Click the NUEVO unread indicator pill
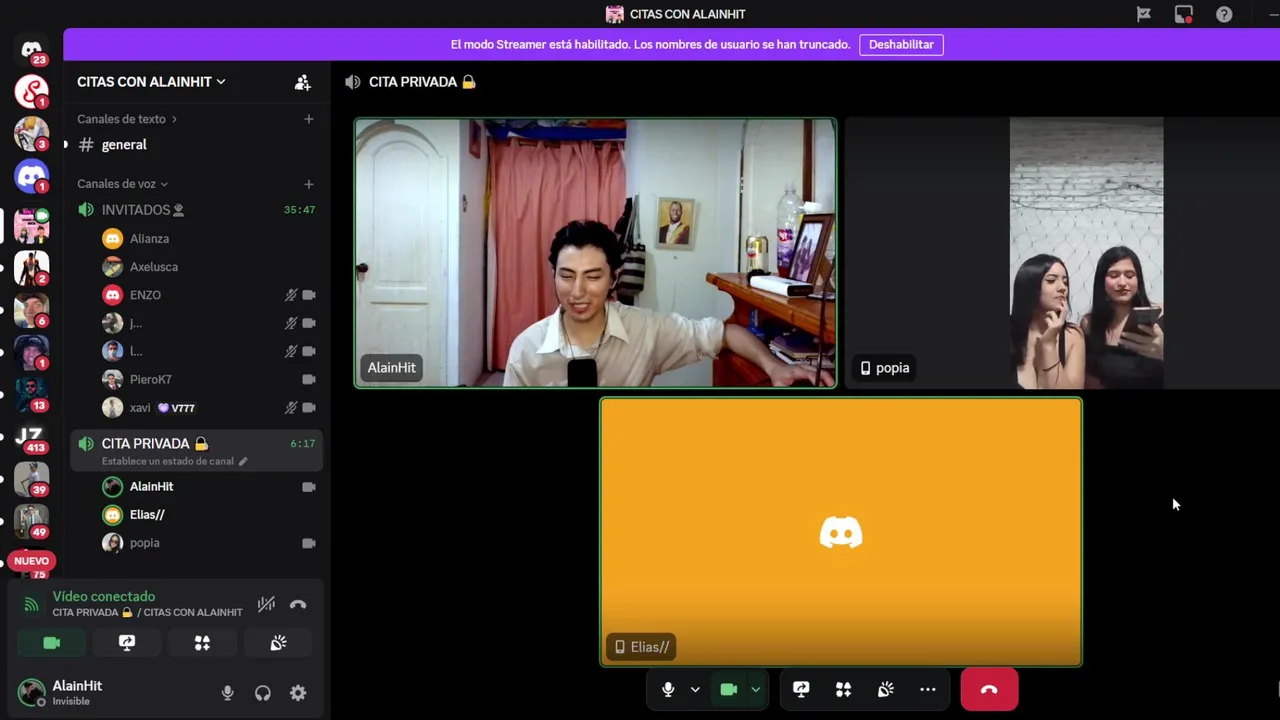Viewport: 1280px width, 720px height. [31, 561]
